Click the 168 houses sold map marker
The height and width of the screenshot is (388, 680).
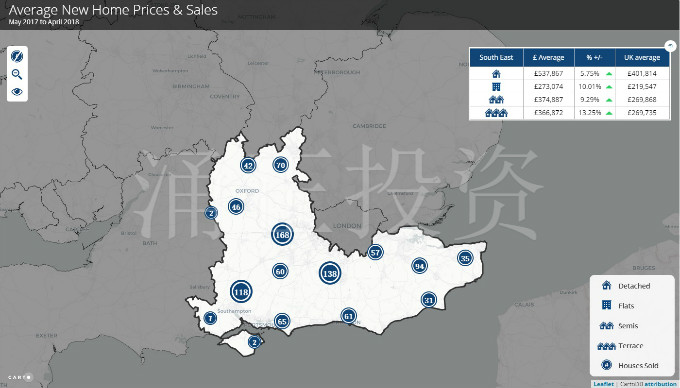[x=282, y=235]
